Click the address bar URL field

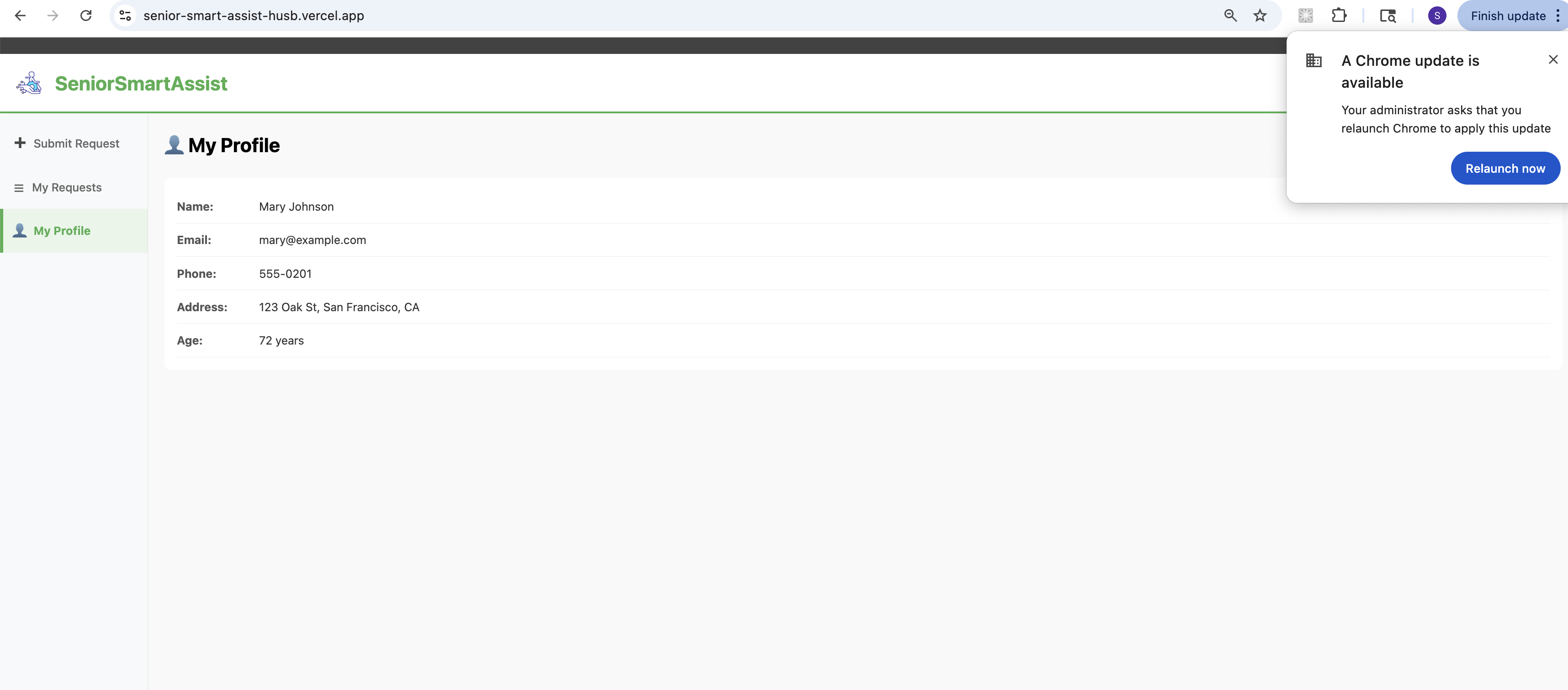click(x=670, y=16)
